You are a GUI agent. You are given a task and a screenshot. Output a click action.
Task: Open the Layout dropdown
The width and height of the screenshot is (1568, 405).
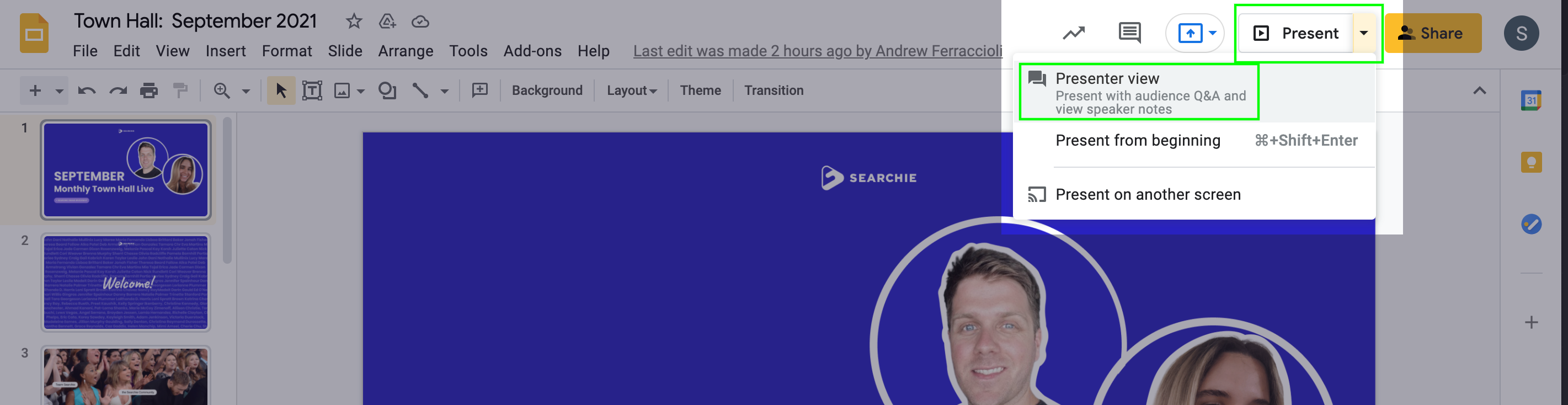[631, 90]
